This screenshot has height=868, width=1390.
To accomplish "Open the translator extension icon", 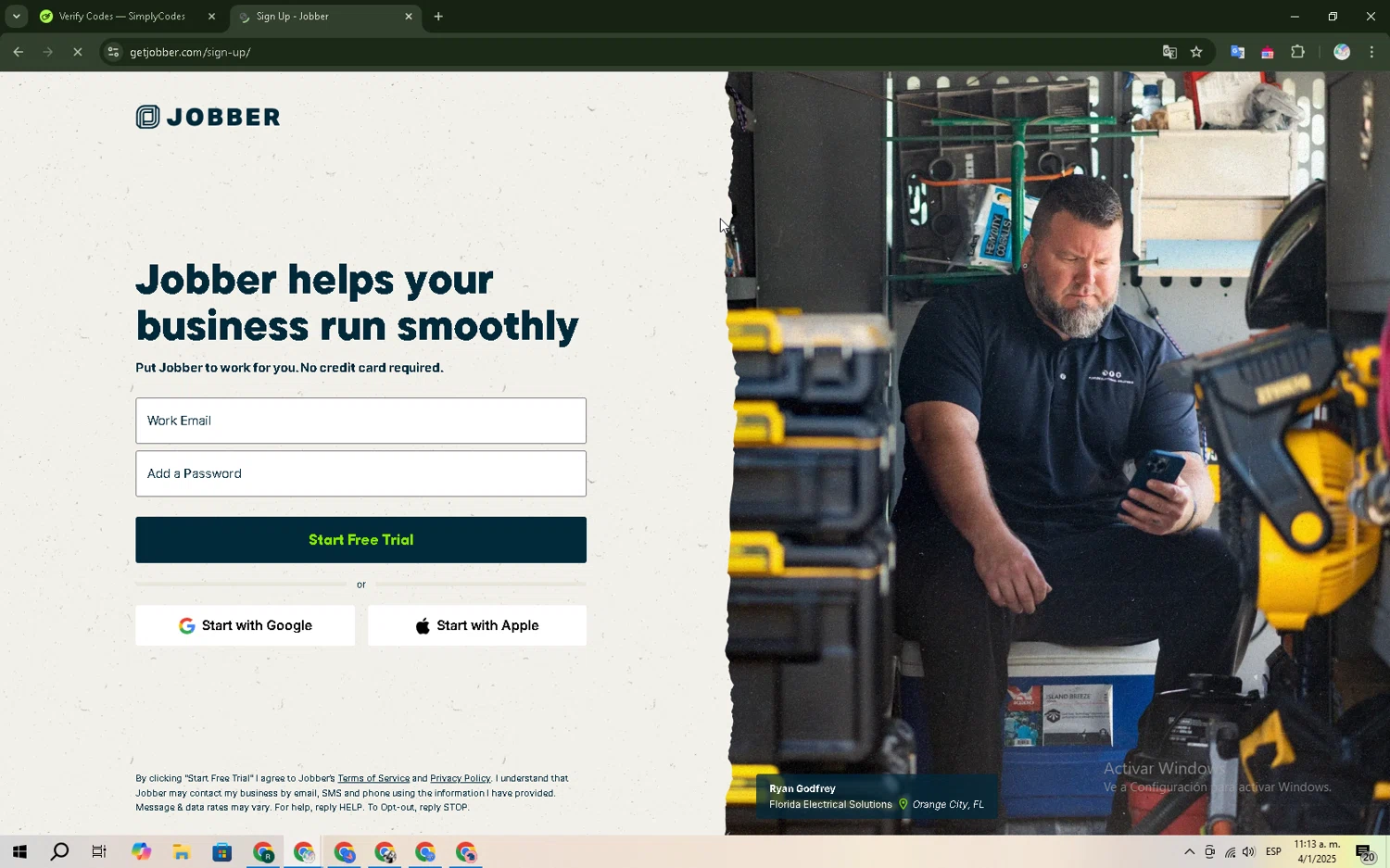I will click(1237, 53).
